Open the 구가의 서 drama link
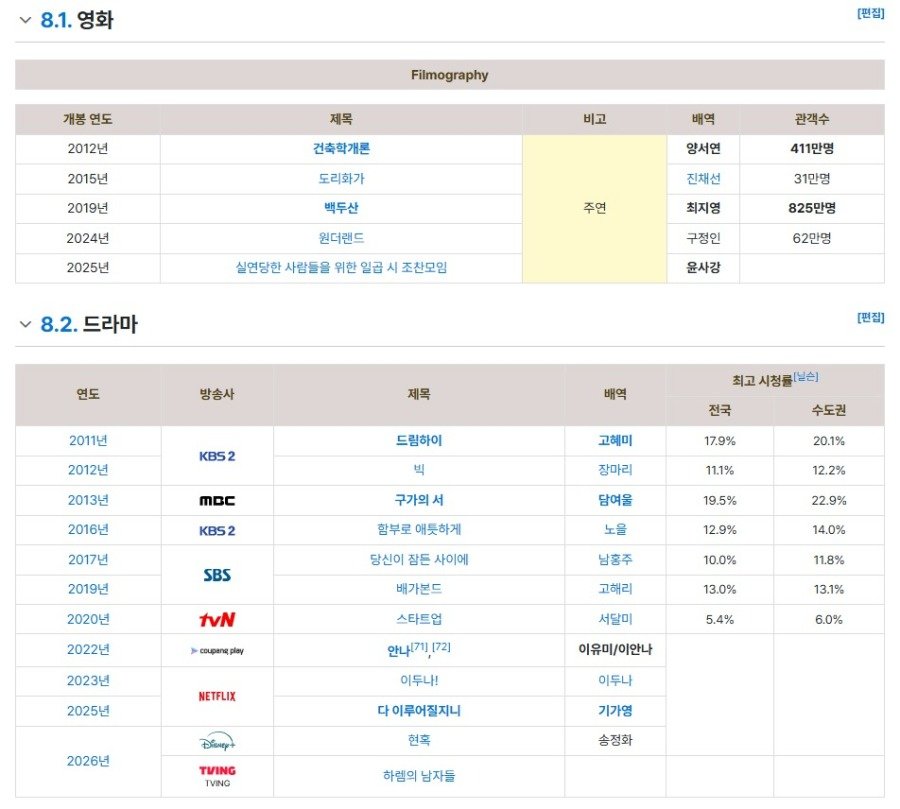The image size is (900, 809). 418,500
